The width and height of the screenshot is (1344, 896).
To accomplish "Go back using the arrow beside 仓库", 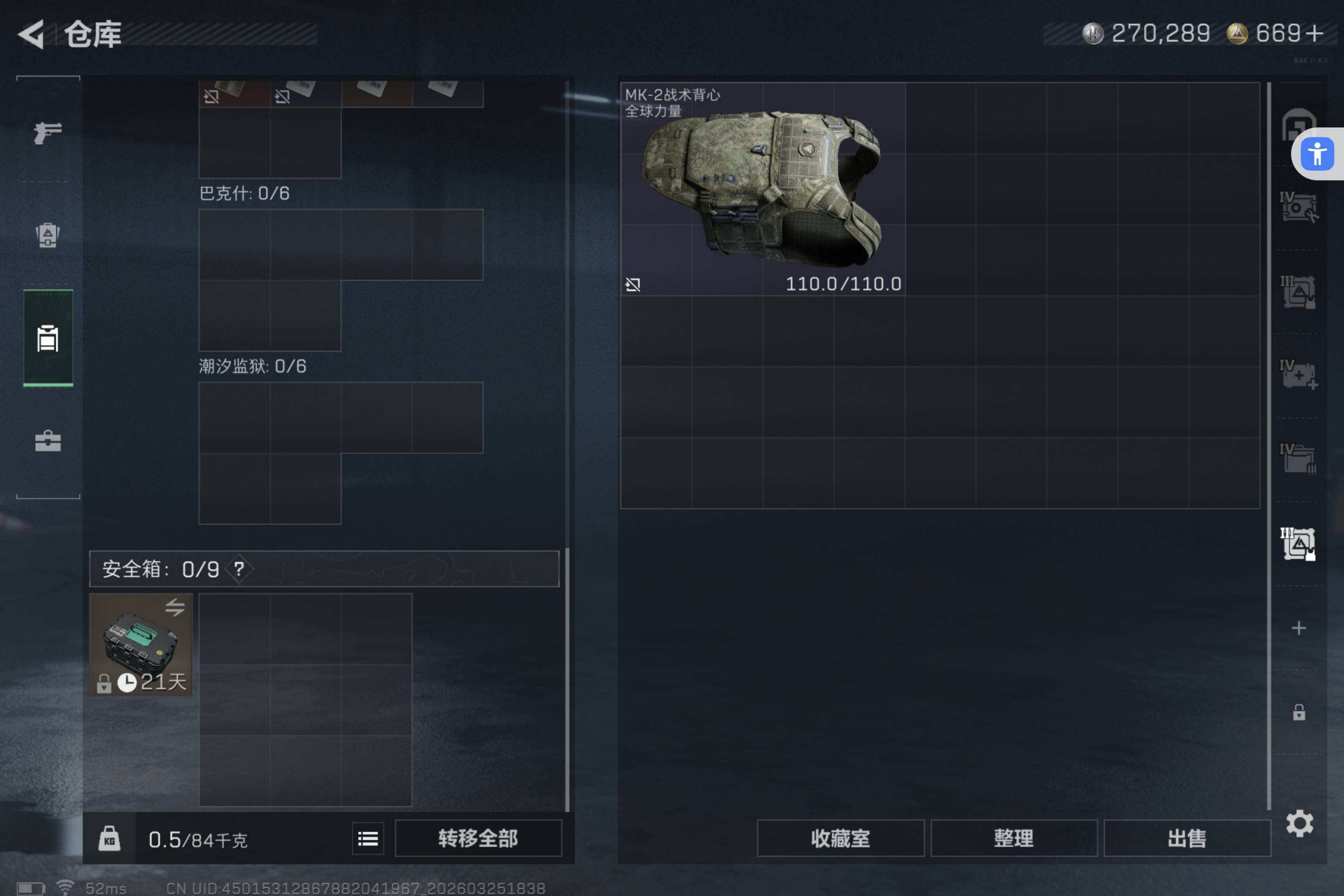I will [31, 34].
